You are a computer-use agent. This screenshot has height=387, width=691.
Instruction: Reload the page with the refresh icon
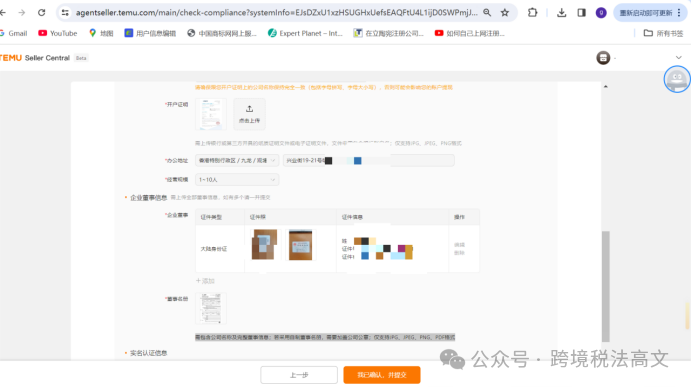click(x=41, y=13)
